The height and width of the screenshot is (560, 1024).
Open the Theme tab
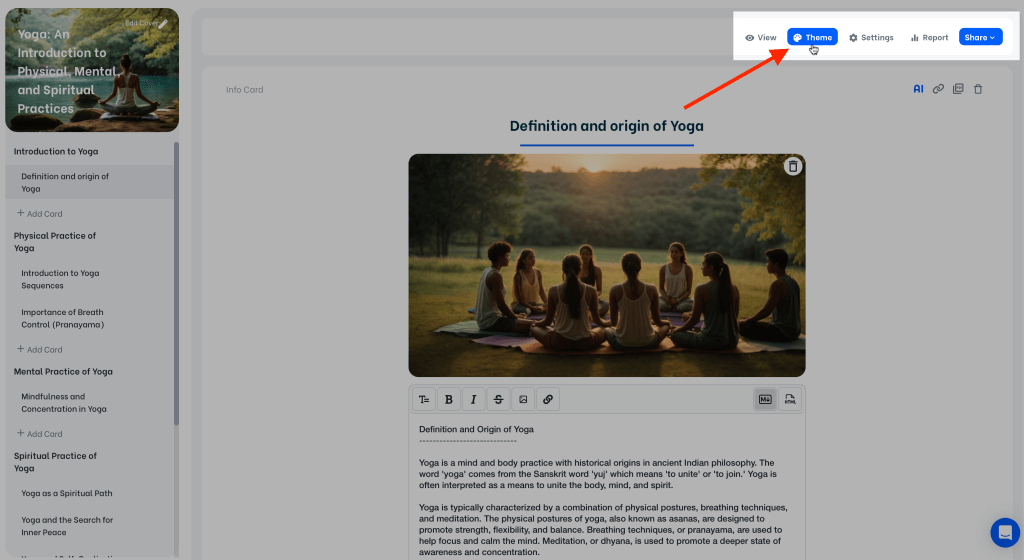point(812,37)
